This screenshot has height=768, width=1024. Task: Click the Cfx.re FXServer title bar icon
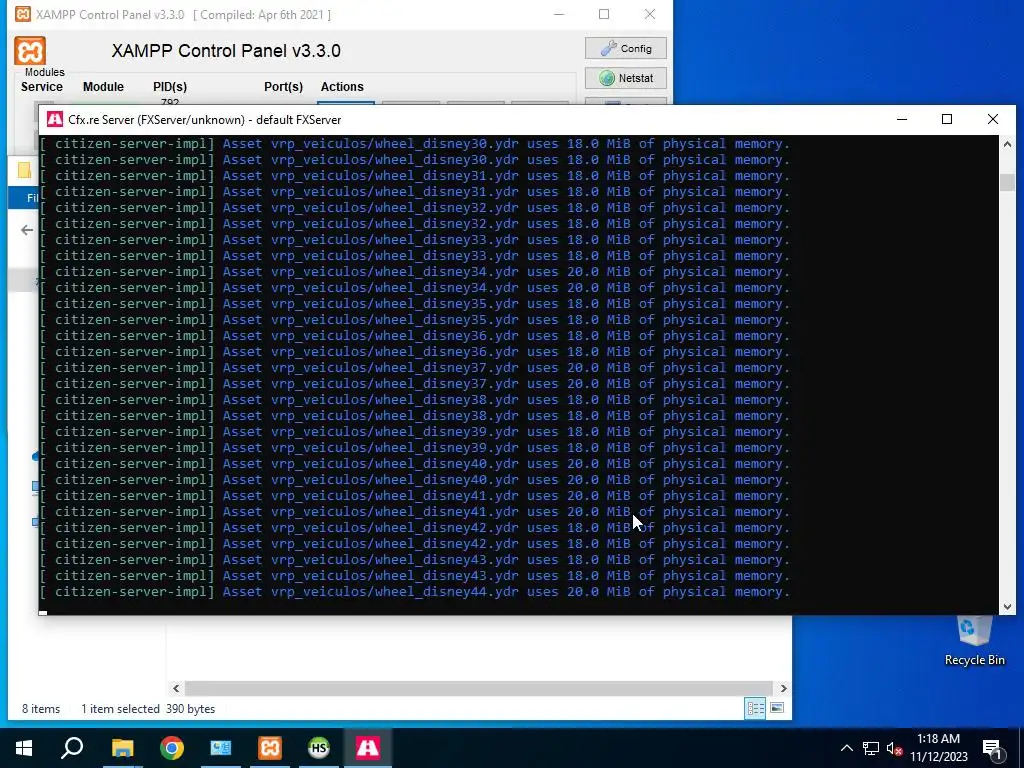55,120
